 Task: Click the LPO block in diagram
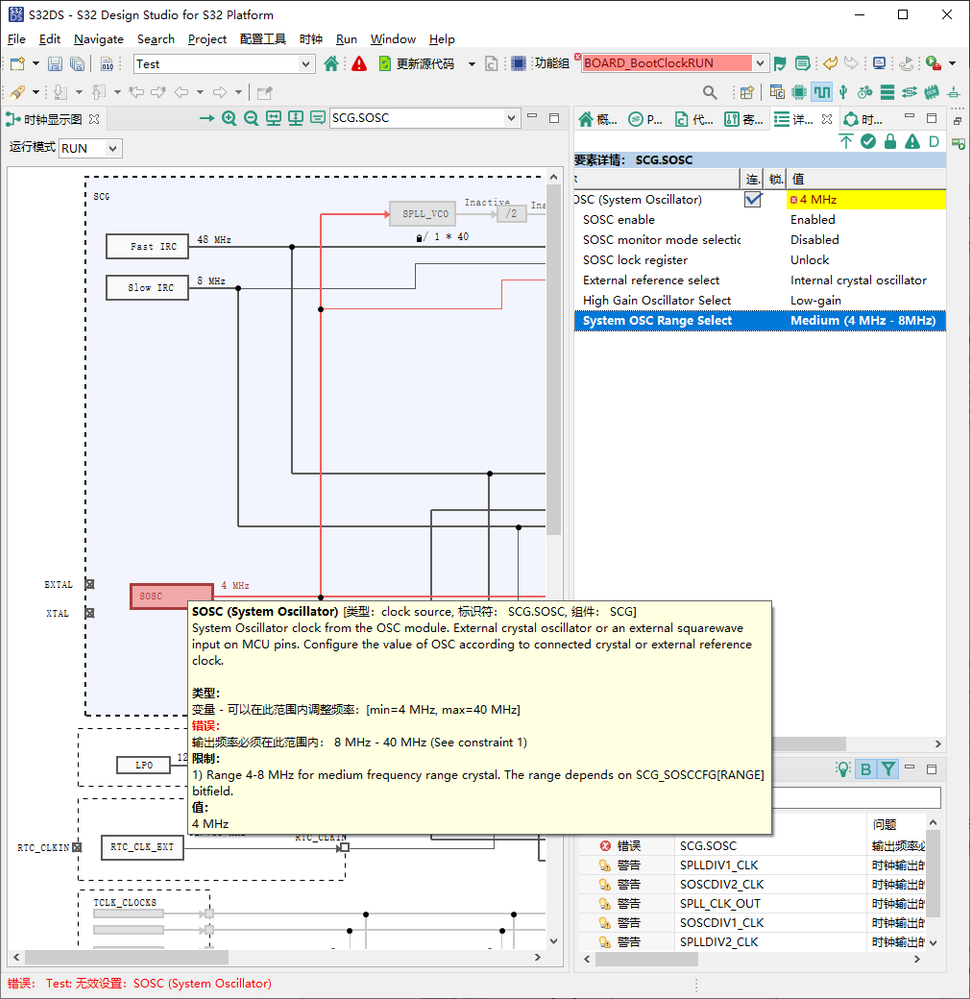144,765
